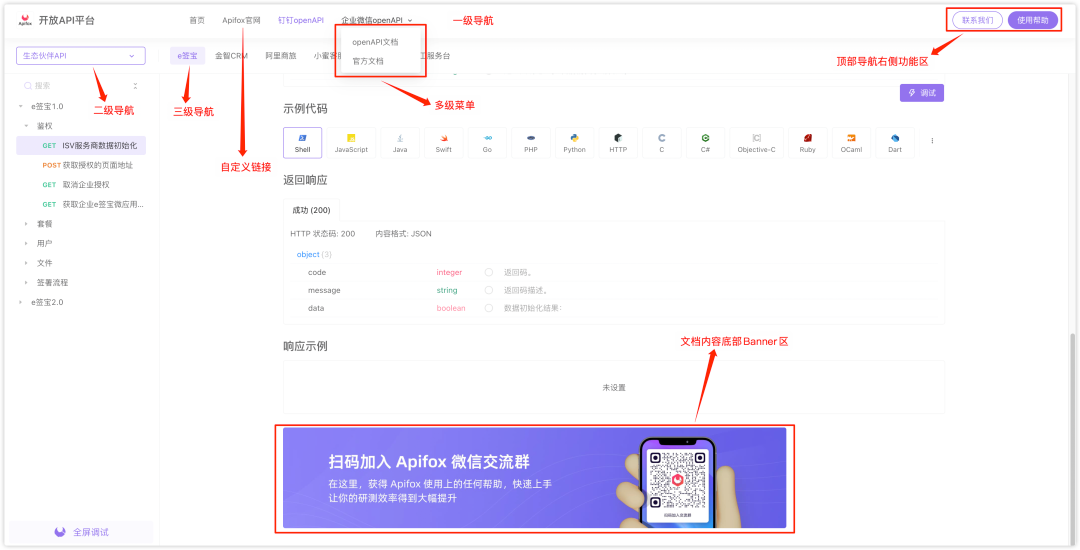Viewport: 1080px width, 550px height.
Task: Toggle the circle marker beside message field
Action: click(488, 290)
